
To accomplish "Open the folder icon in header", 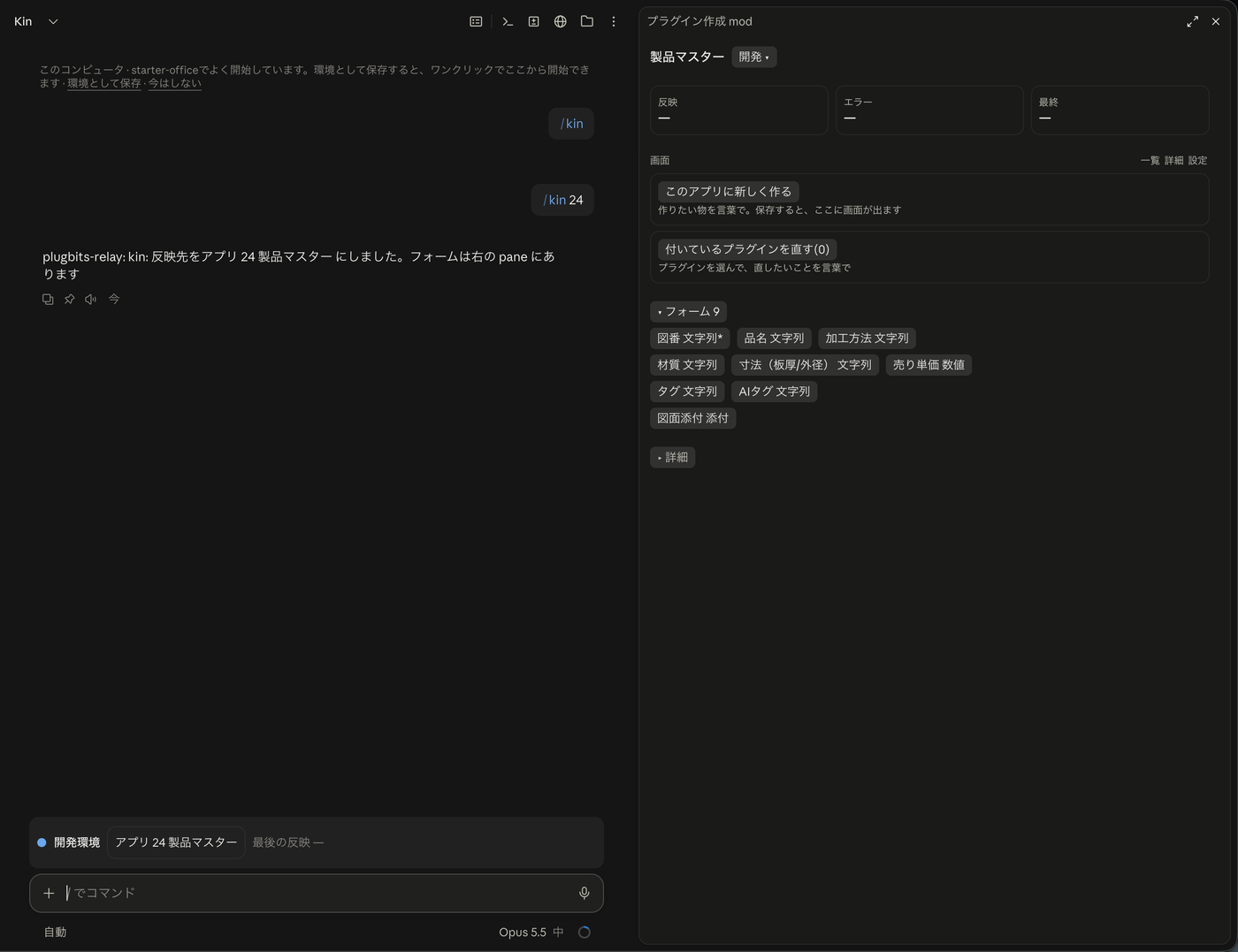I will [586, 21].
